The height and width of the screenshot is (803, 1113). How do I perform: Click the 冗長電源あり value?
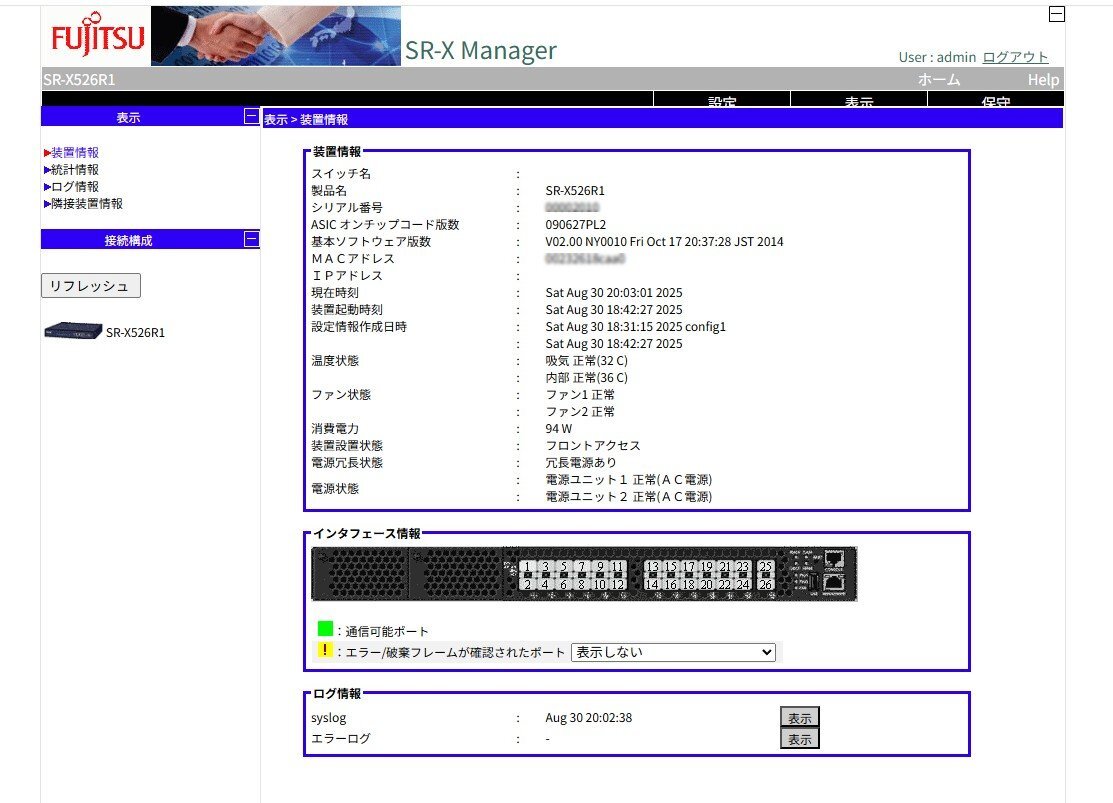pyautogui.click(x=581, y=463)
